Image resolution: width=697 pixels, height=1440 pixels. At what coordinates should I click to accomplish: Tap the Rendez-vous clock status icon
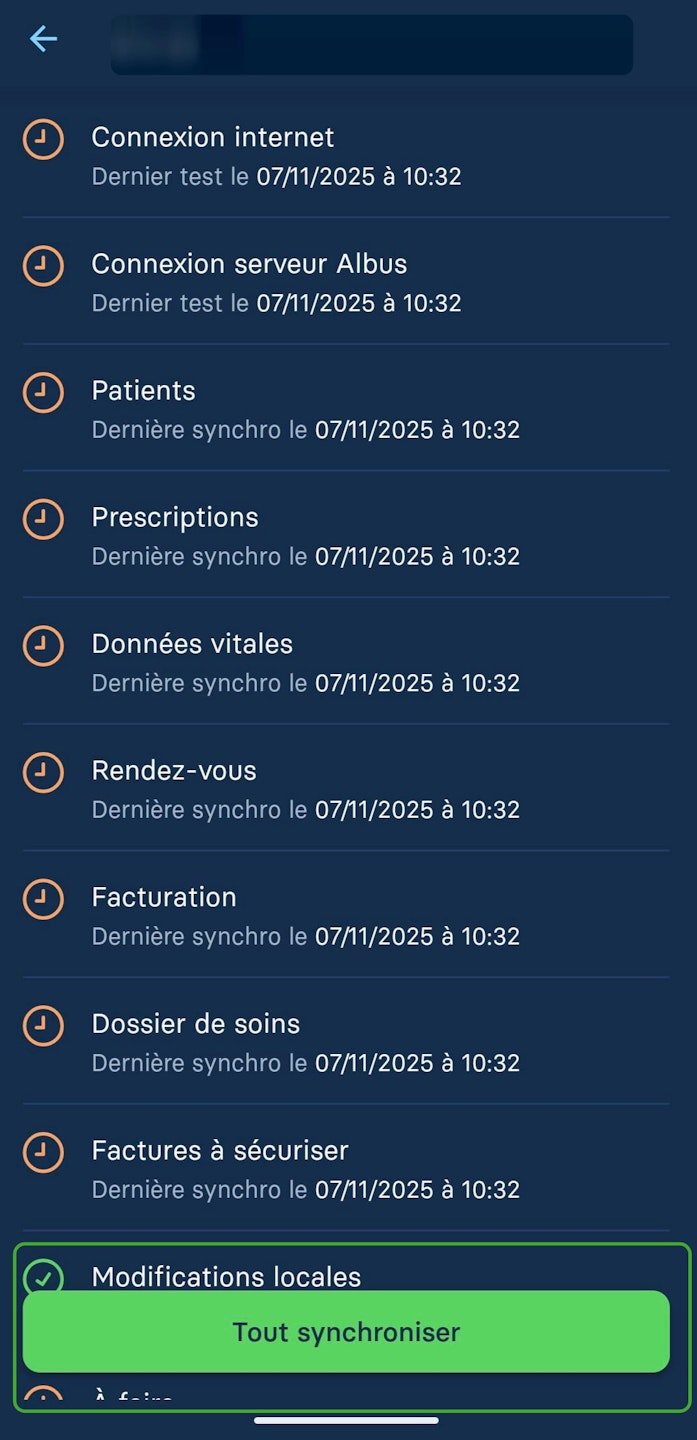coord(43,773)
